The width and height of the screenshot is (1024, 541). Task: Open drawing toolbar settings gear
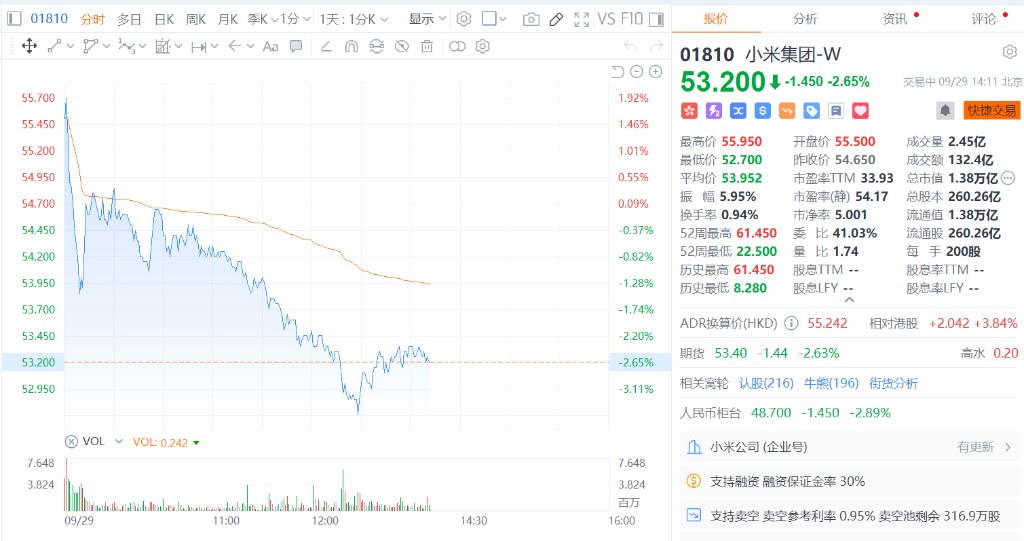point(483,46)
